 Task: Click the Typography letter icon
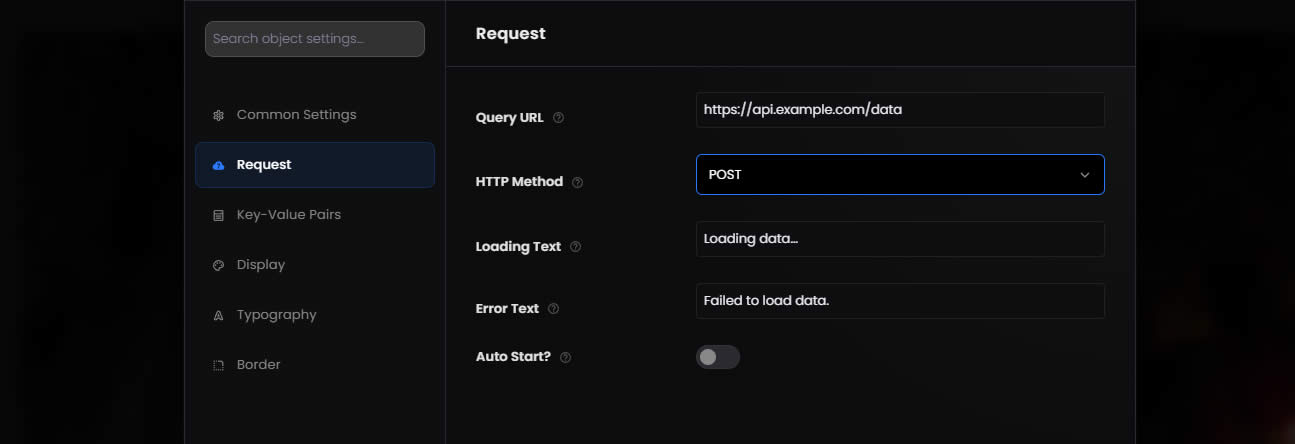point(218,315)
